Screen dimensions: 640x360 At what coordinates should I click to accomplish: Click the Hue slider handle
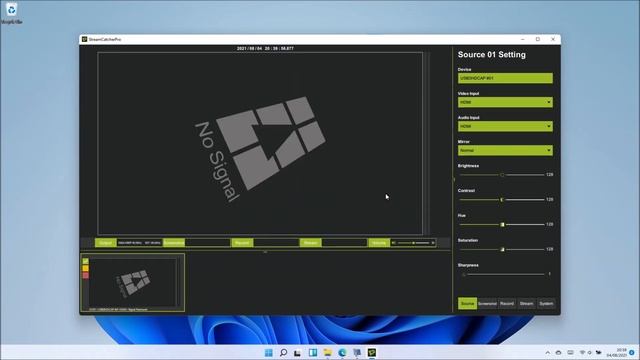click(x=502, y=224)
